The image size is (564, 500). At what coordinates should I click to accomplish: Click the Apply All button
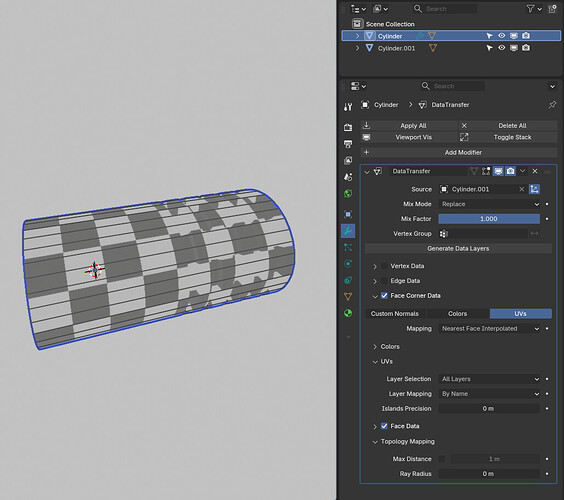409,126
